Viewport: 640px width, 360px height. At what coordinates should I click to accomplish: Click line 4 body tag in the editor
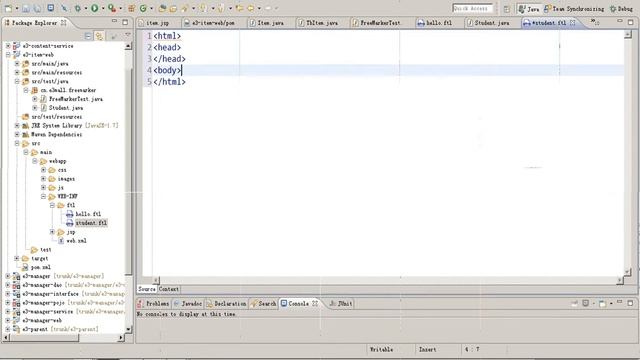pos(167,70)
